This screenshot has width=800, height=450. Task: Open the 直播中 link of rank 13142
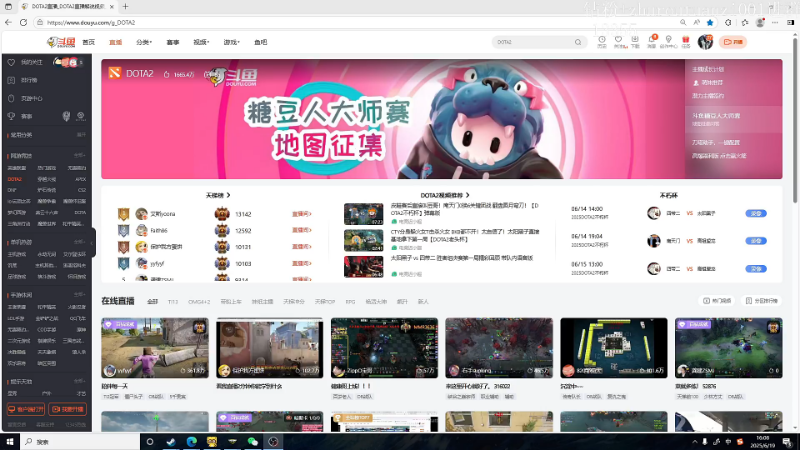(x=301, y=214)
